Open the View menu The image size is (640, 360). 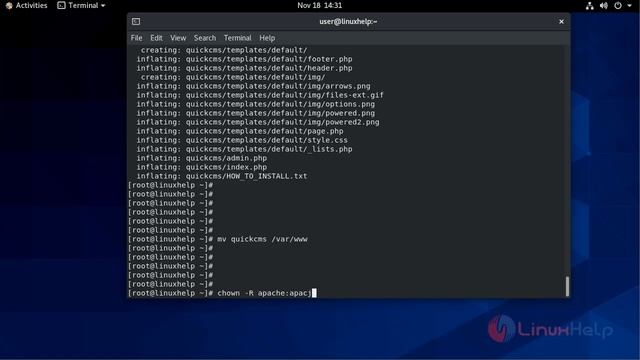pyautogui.click(x=178, y=38)
